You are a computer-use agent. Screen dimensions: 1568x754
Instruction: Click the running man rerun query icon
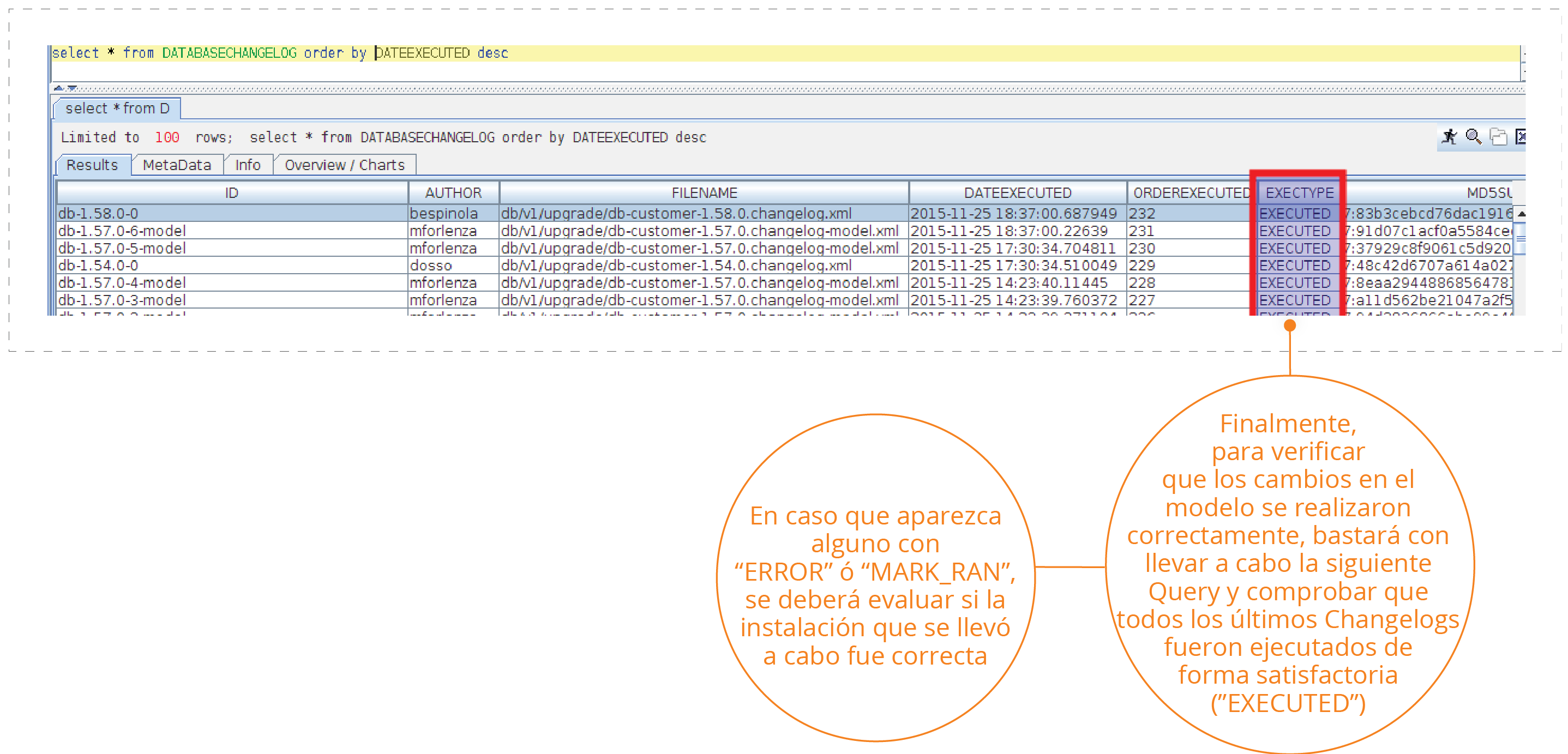[1449, 137]
